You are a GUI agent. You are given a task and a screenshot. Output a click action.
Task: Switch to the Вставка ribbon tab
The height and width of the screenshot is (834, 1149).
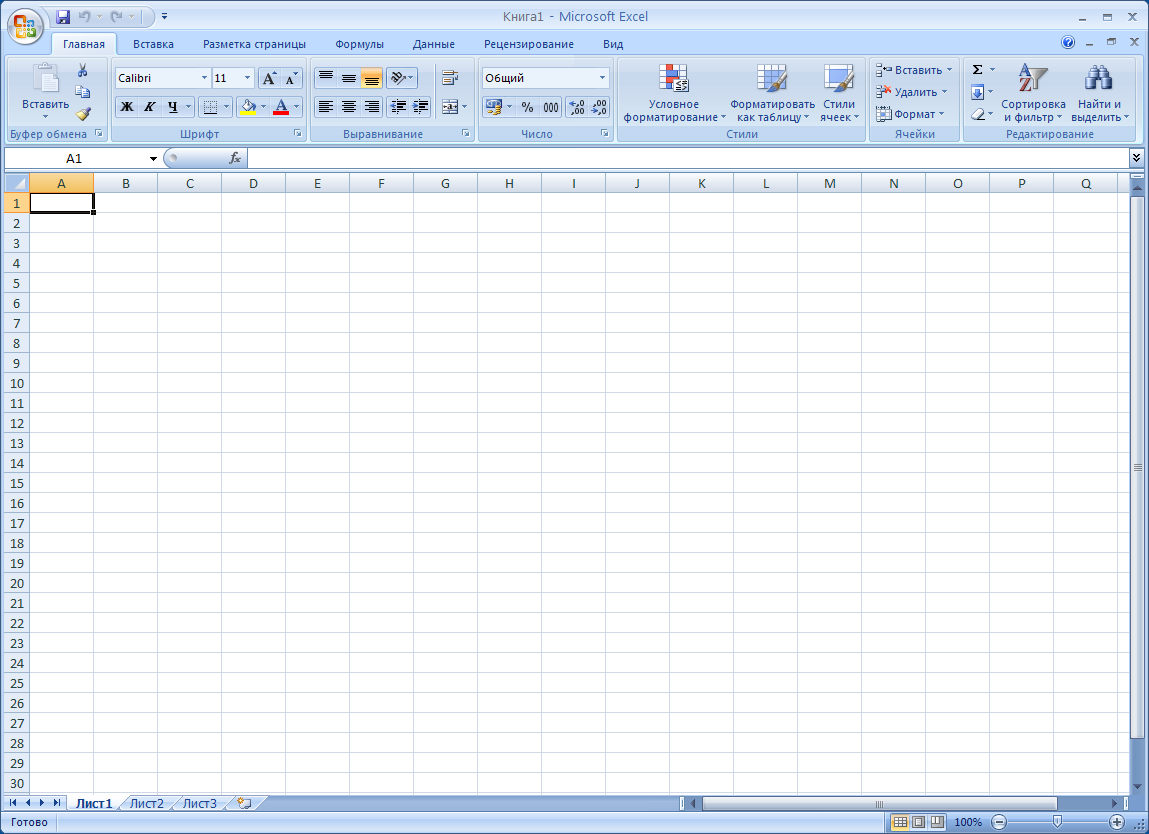pyautogui.click(x=153, y=44)
